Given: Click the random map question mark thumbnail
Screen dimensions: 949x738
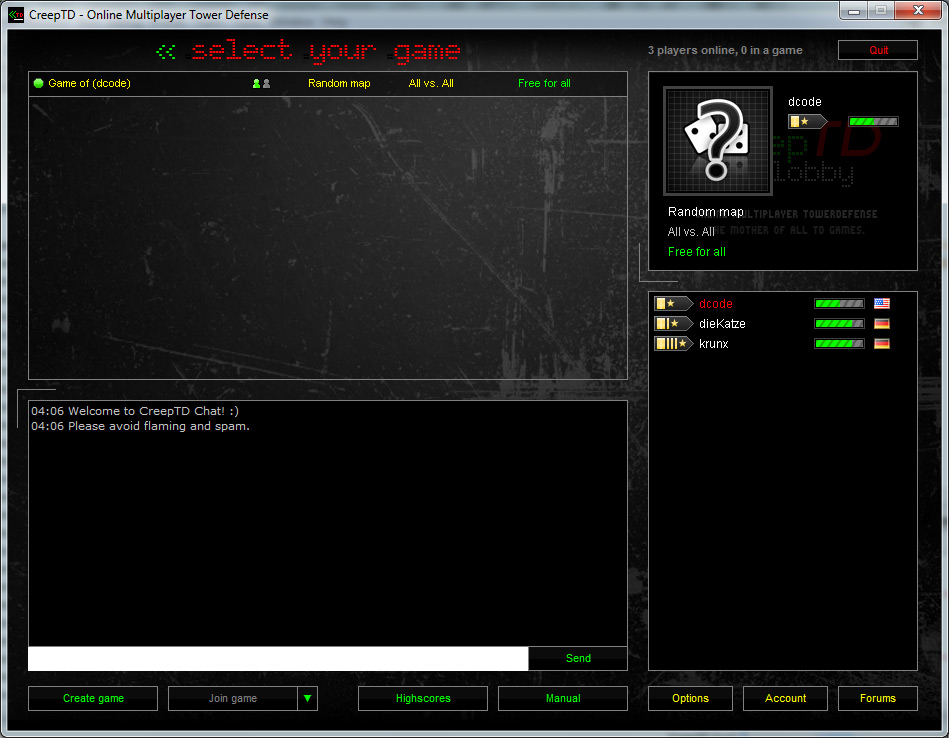Looking at the screenshot, I should pos(718,140).
